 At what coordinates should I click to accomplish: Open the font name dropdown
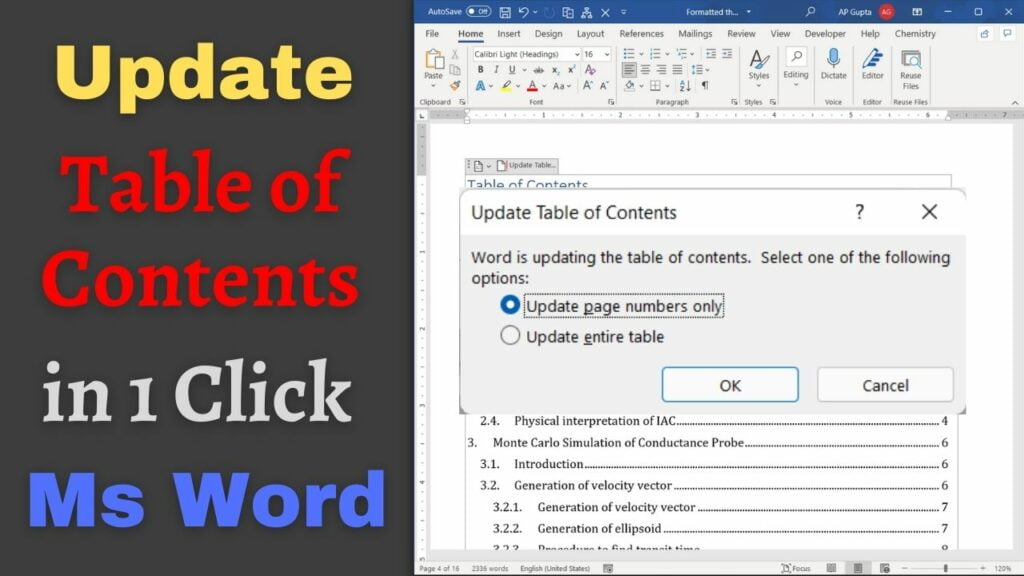[x=577, y=53]
